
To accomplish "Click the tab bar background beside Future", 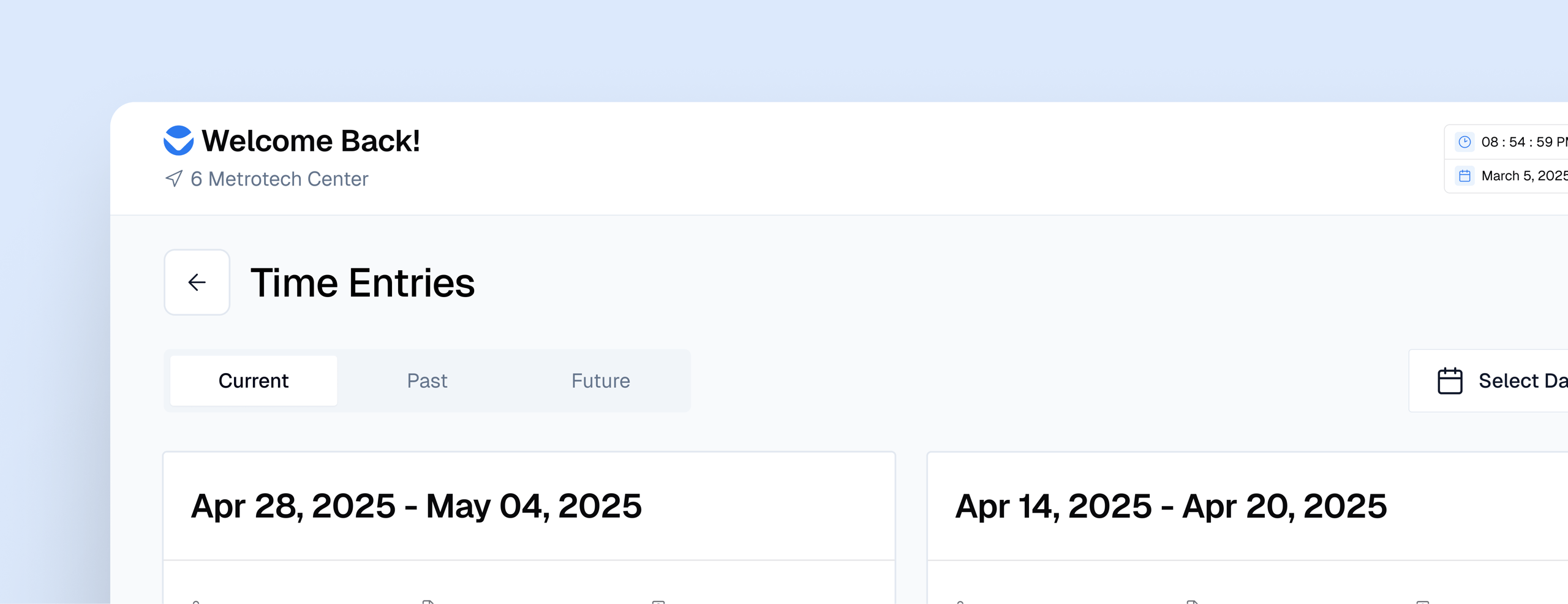I will [669, 380].
